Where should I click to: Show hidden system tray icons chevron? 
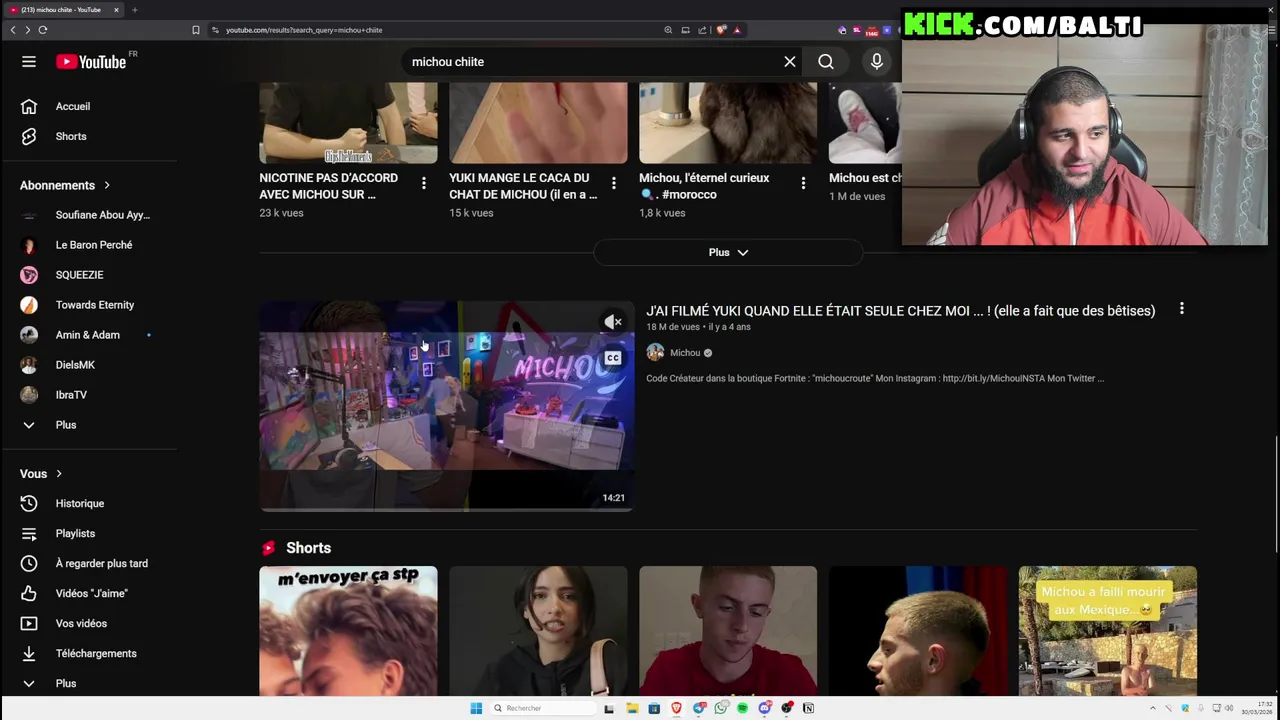coord(1151,708)
